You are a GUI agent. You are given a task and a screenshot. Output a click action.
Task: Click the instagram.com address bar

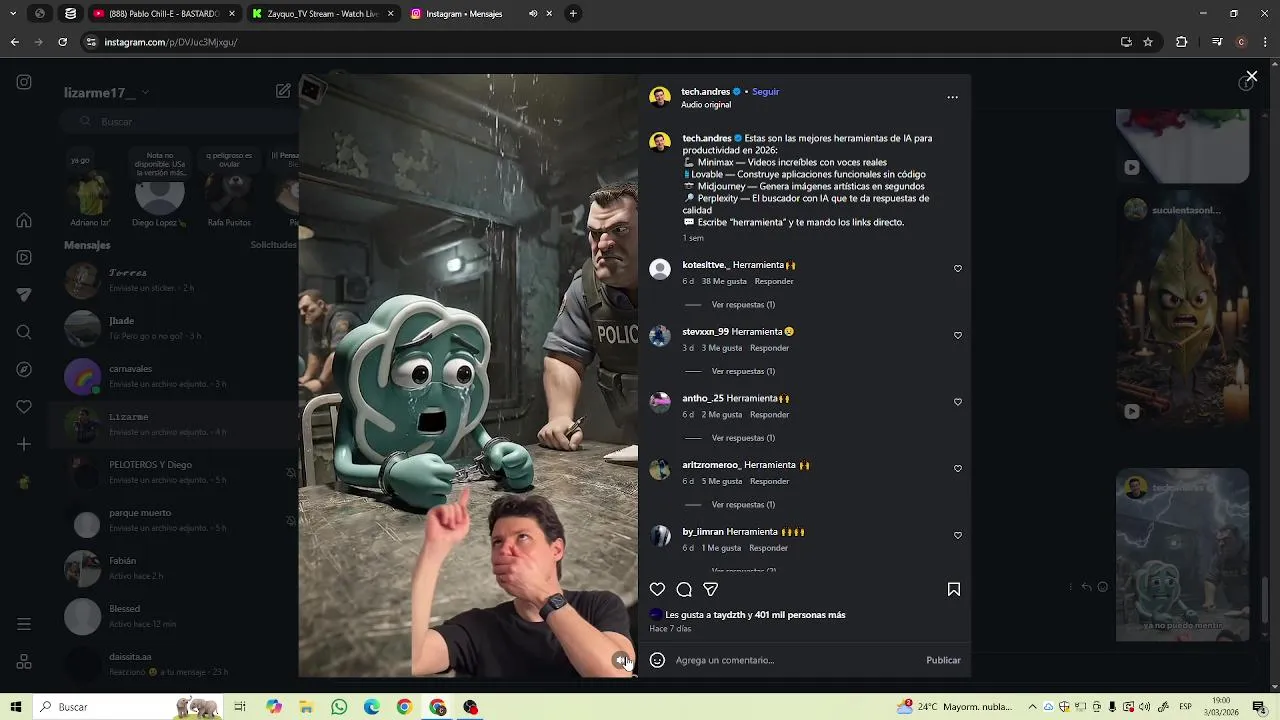(600, 42)
